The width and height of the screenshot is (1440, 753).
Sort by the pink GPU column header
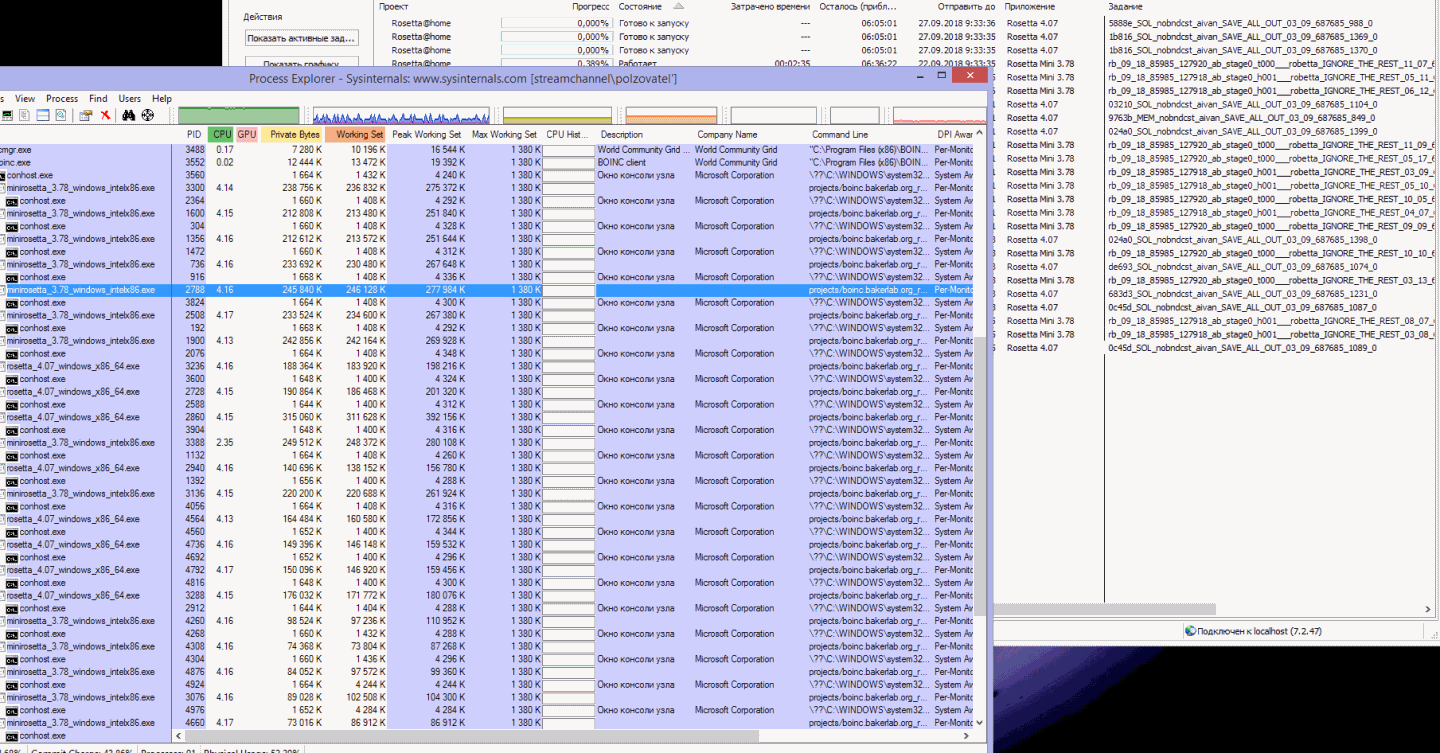point(247,134)
